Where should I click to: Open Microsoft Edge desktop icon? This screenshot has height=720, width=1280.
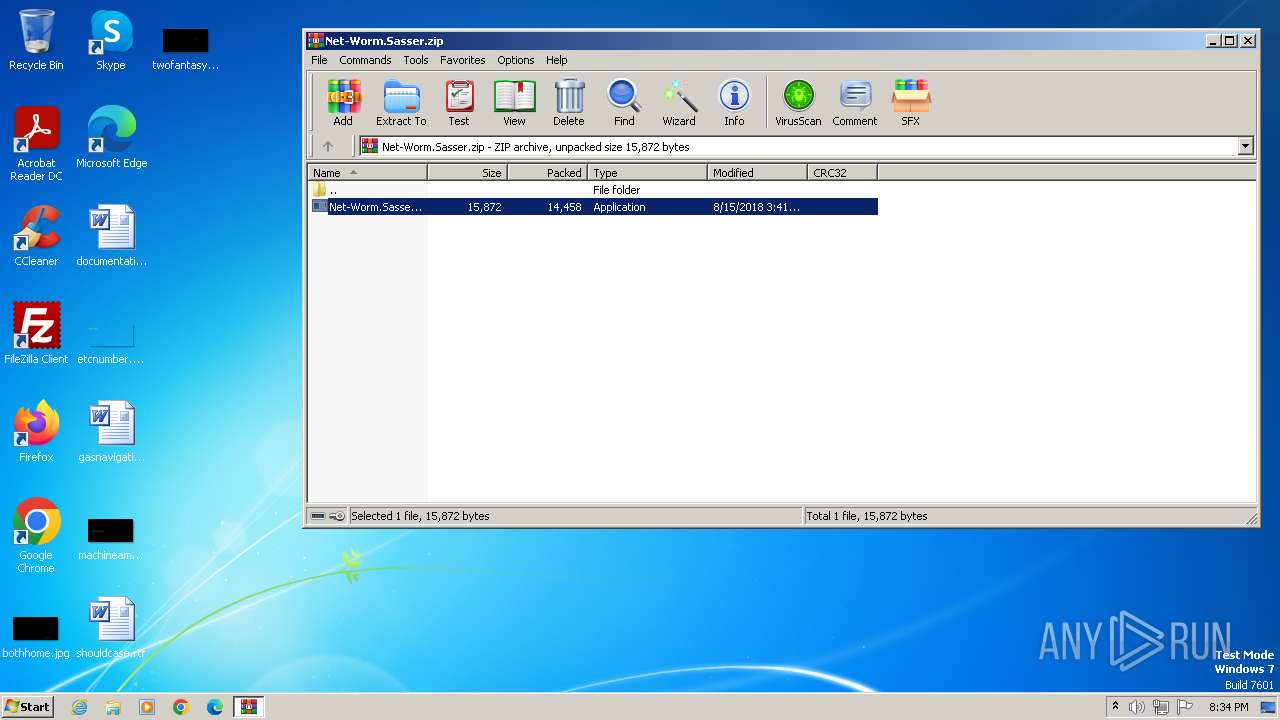coord(111,138)
